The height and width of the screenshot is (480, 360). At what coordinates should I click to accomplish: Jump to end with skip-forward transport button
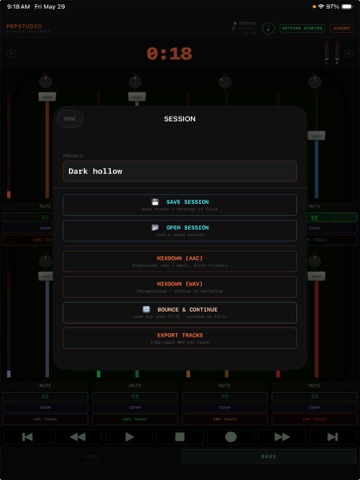tap(332, 437)
